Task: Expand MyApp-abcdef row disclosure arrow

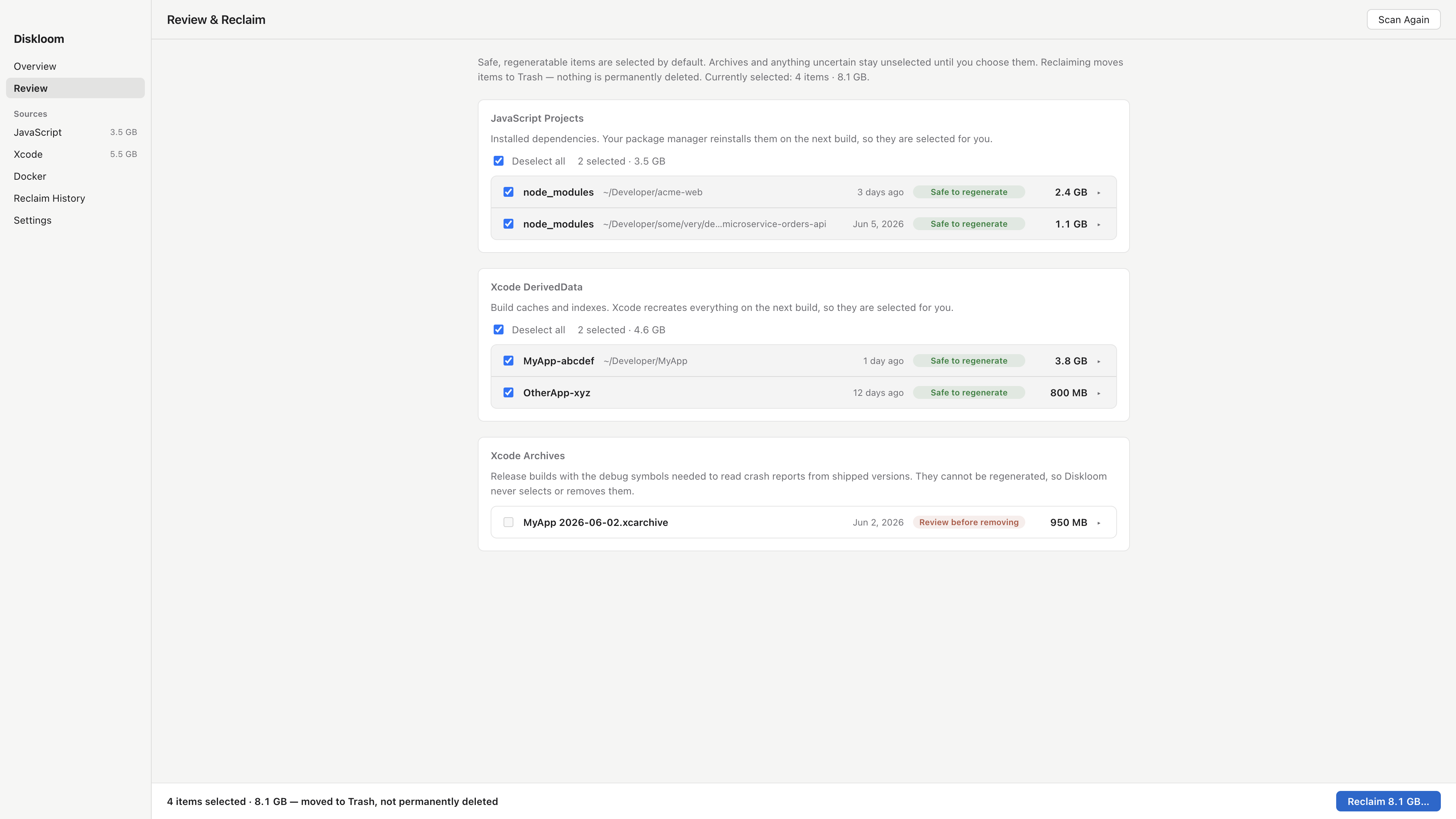Action: point(1099,361)
